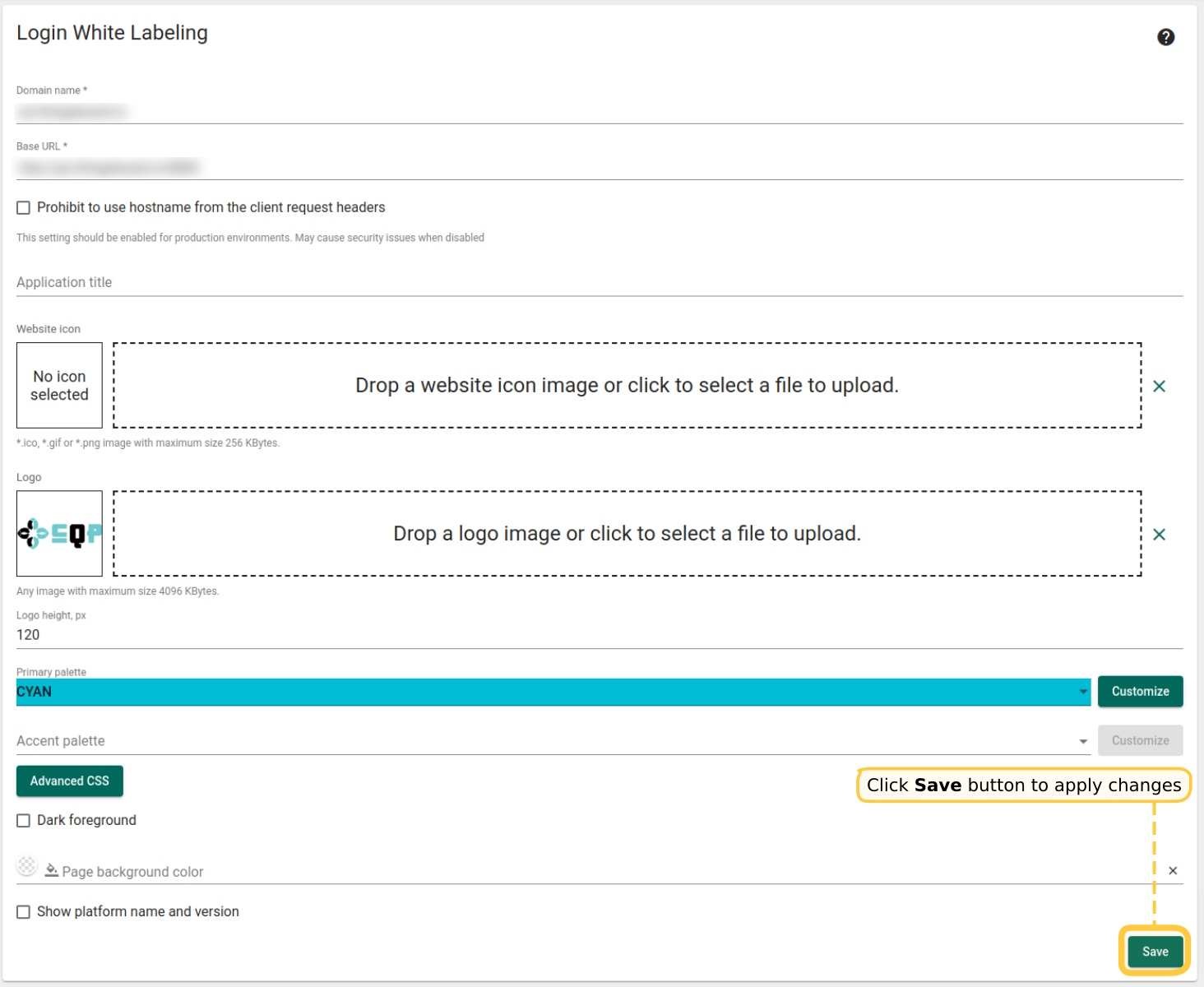Toggle the Dark foreground checkbox

(24, 821)
